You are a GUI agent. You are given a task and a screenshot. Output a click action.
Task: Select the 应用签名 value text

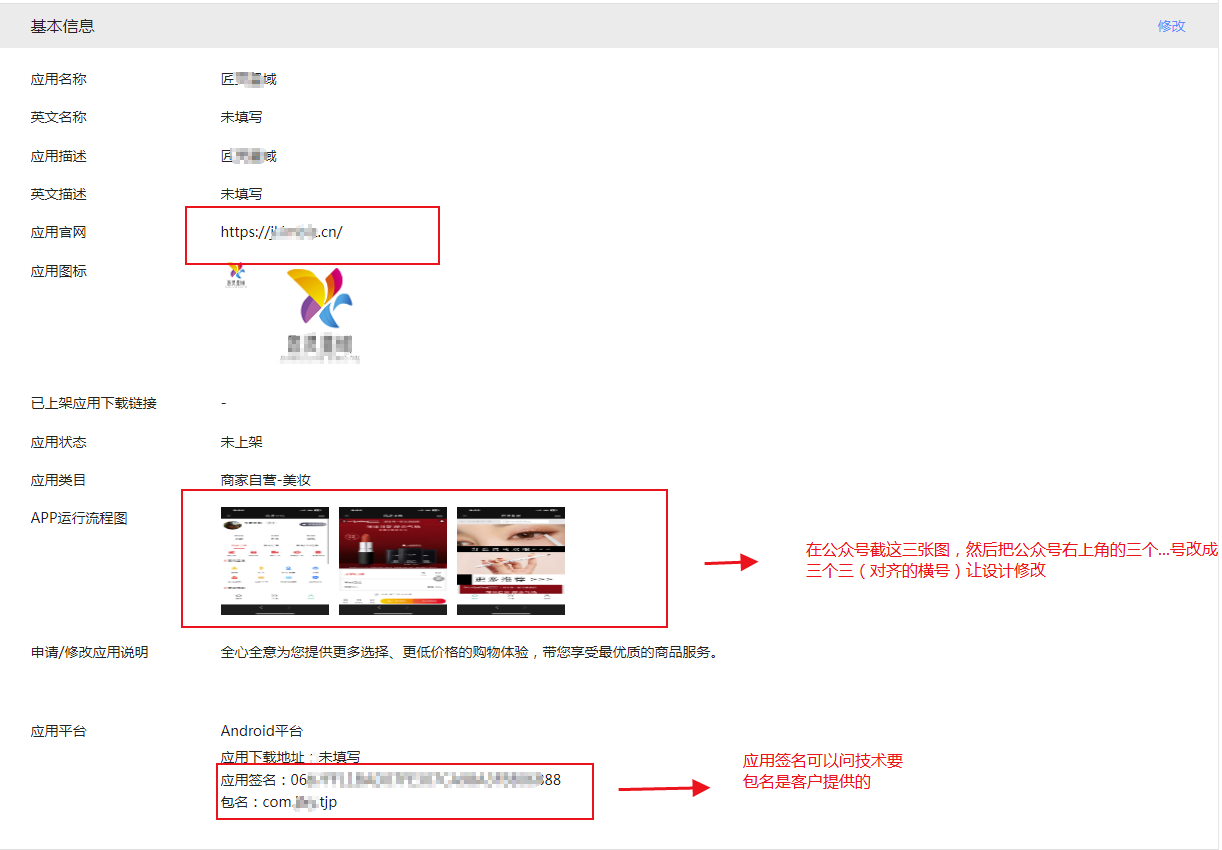click(x=425, y=780)
